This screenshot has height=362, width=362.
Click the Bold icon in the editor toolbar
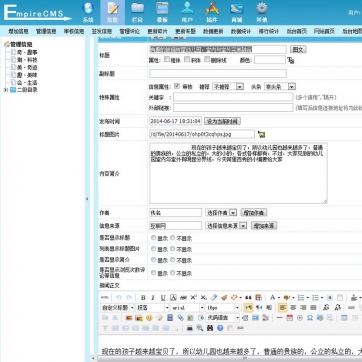143,298
